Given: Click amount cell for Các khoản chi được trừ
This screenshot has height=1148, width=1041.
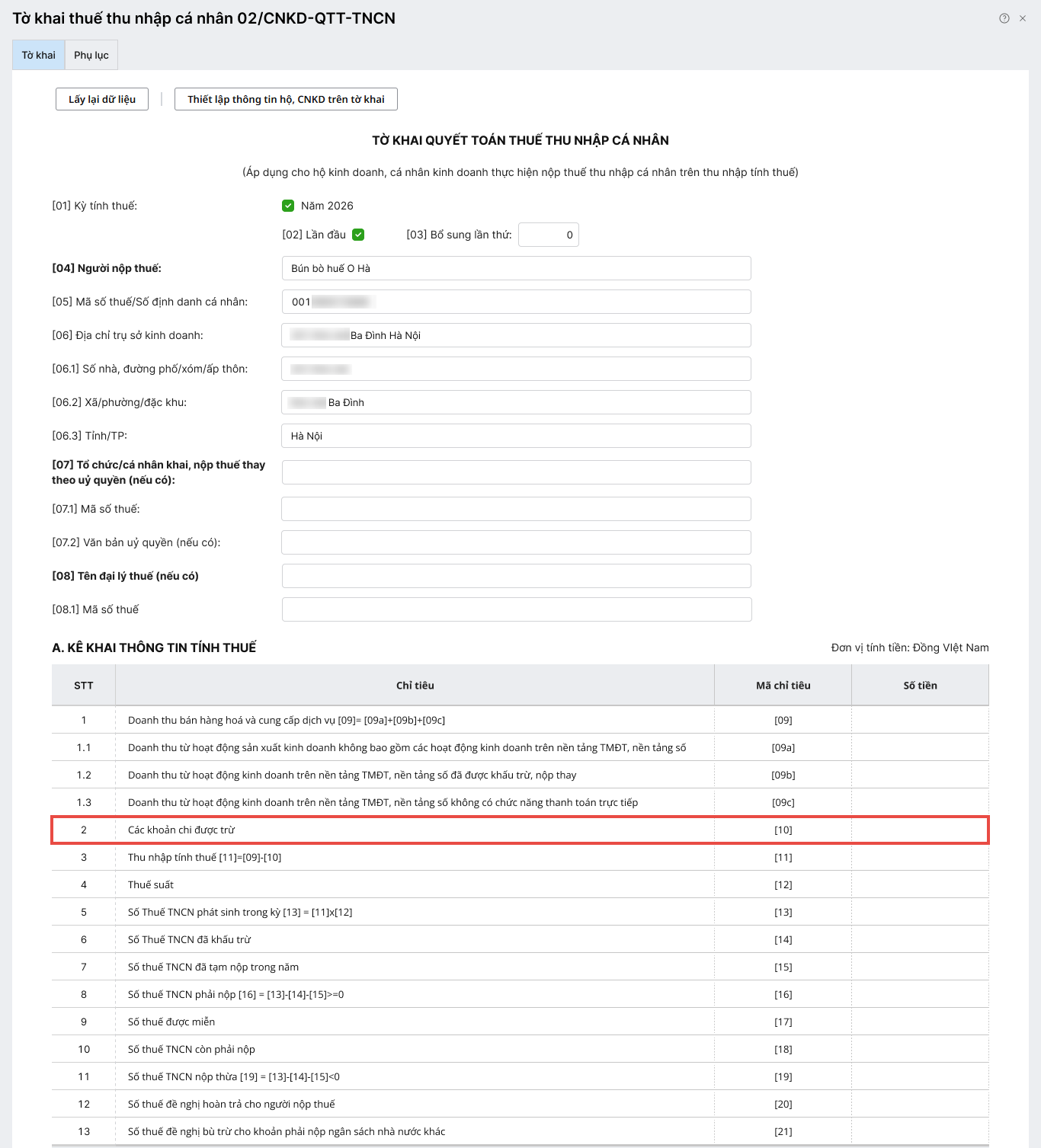Looking at the screenshot, I should [x=920, y=830].
